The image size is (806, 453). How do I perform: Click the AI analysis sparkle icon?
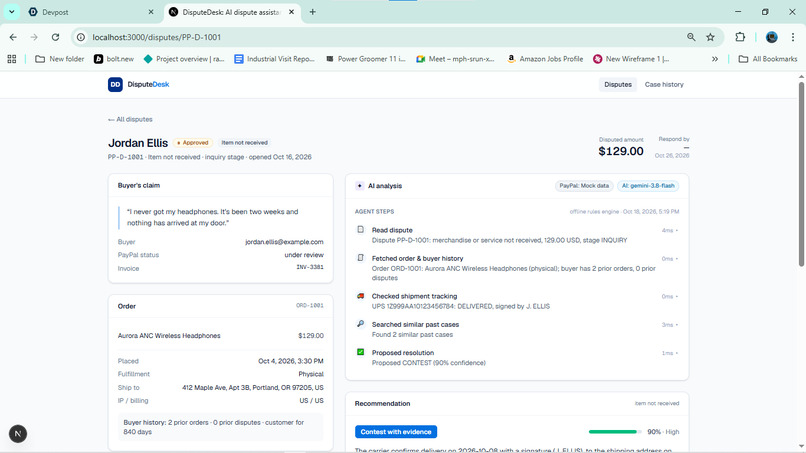(x=360, y=186)
